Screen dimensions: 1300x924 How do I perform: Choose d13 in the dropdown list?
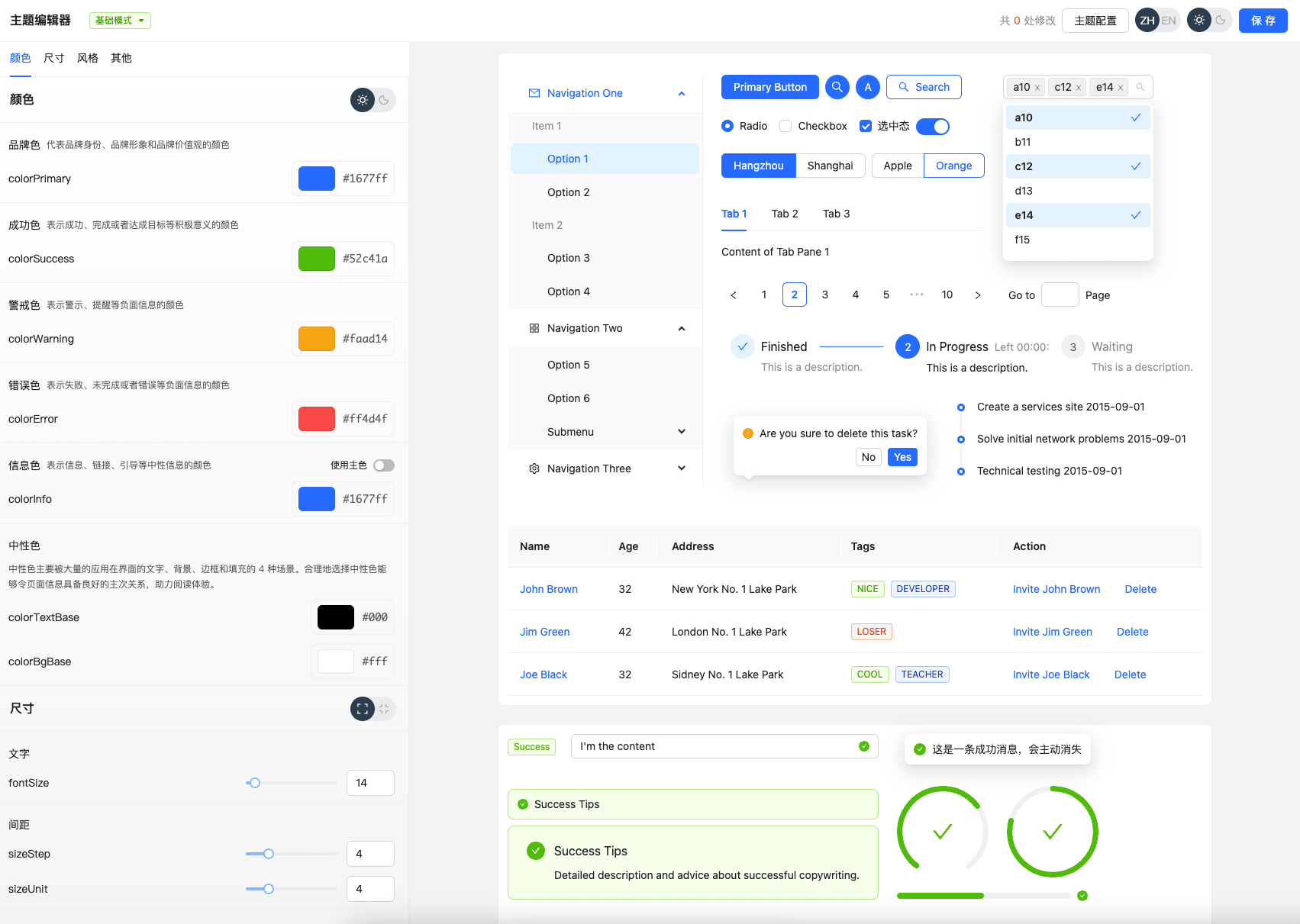[x=1078, y=191]
